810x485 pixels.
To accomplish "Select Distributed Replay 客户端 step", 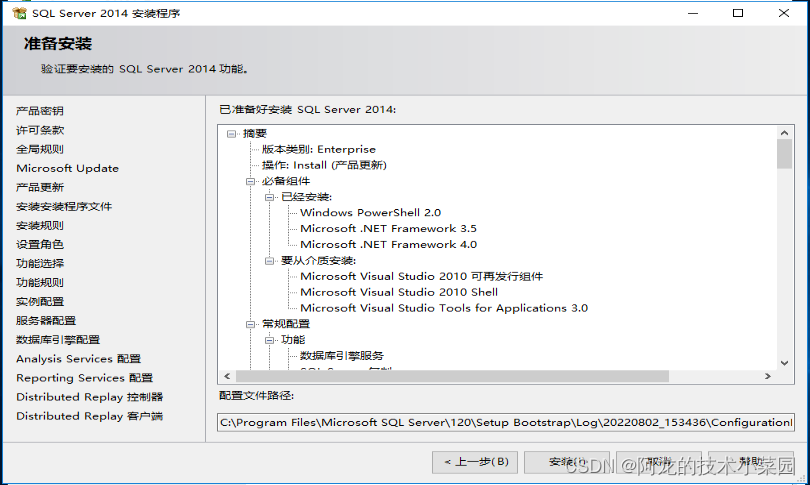I will pos(90,416).
